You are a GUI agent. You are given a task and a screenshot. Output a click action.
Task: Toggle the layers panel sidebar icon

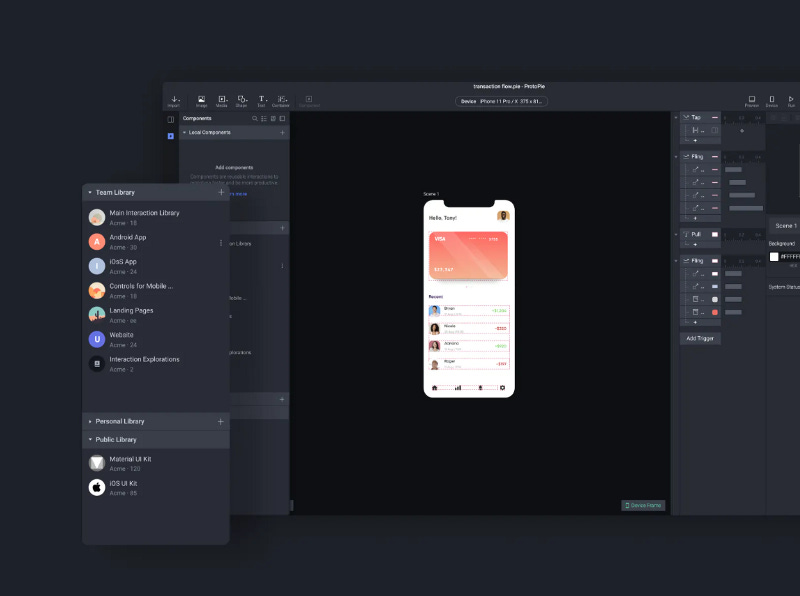click(x=170, y=119)
